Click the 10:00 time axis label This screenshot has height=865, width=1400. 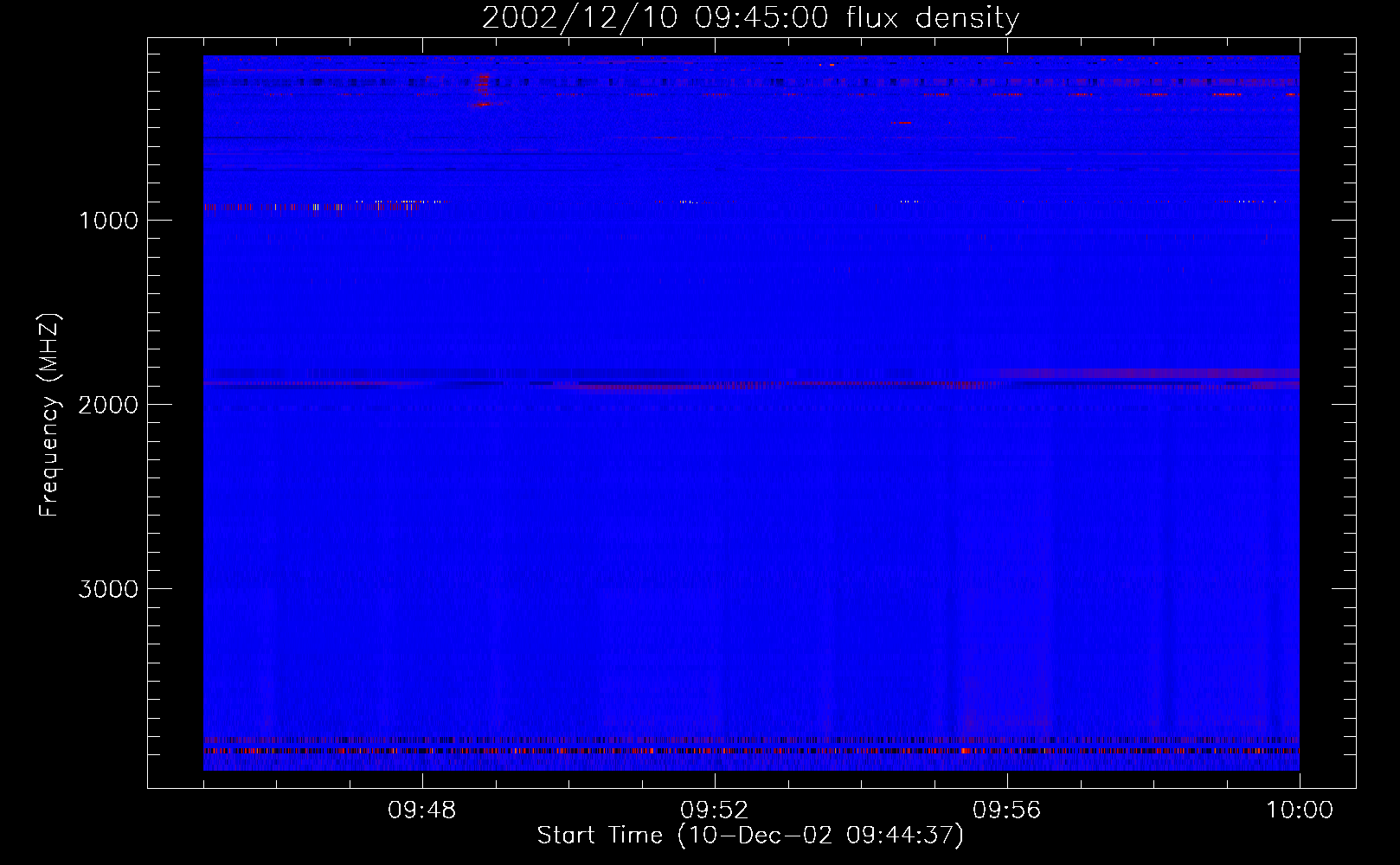(x=1300, y=811)
